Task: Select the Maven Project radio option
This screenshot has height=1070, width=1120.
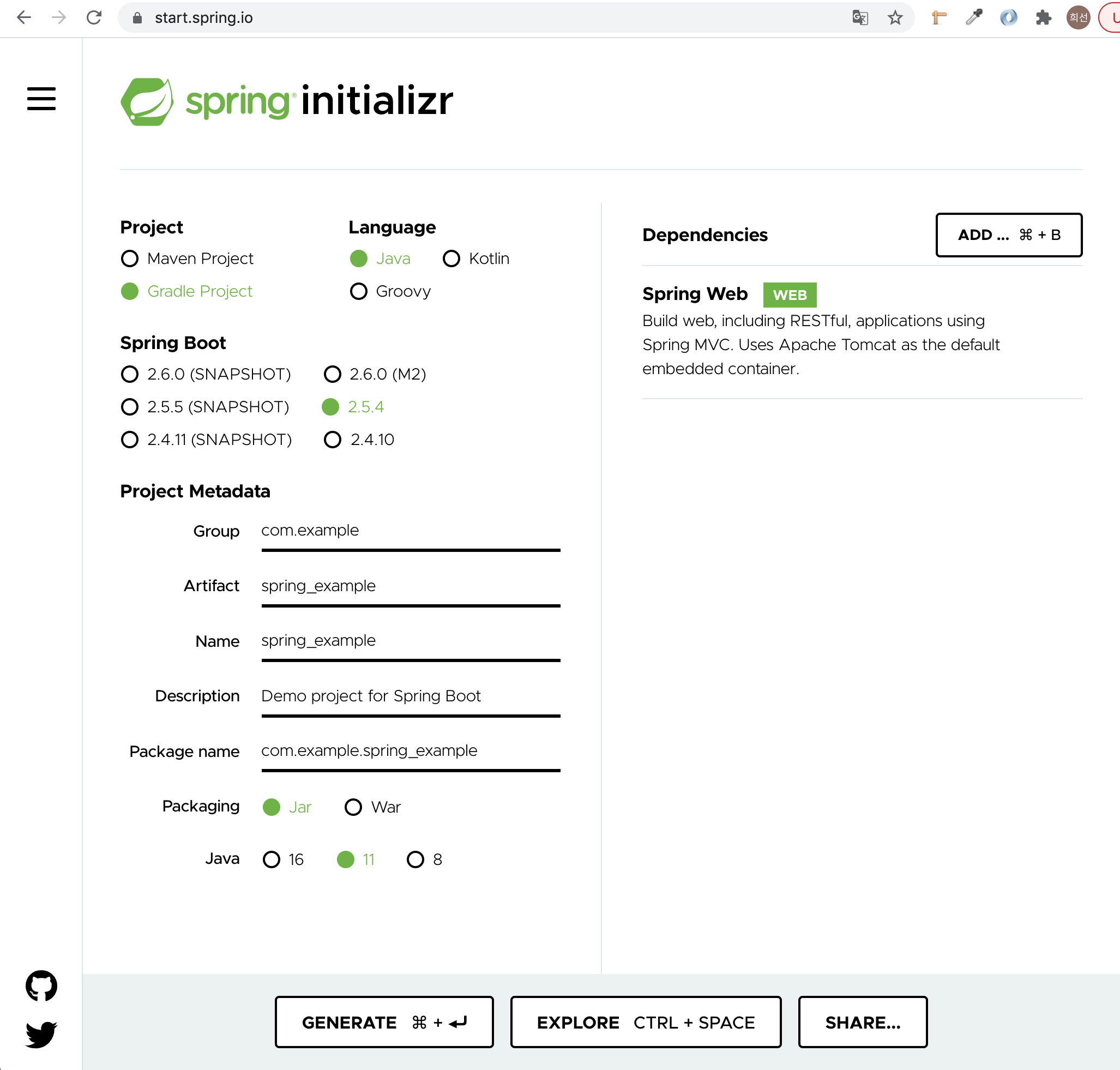Action: coord(130,259)
